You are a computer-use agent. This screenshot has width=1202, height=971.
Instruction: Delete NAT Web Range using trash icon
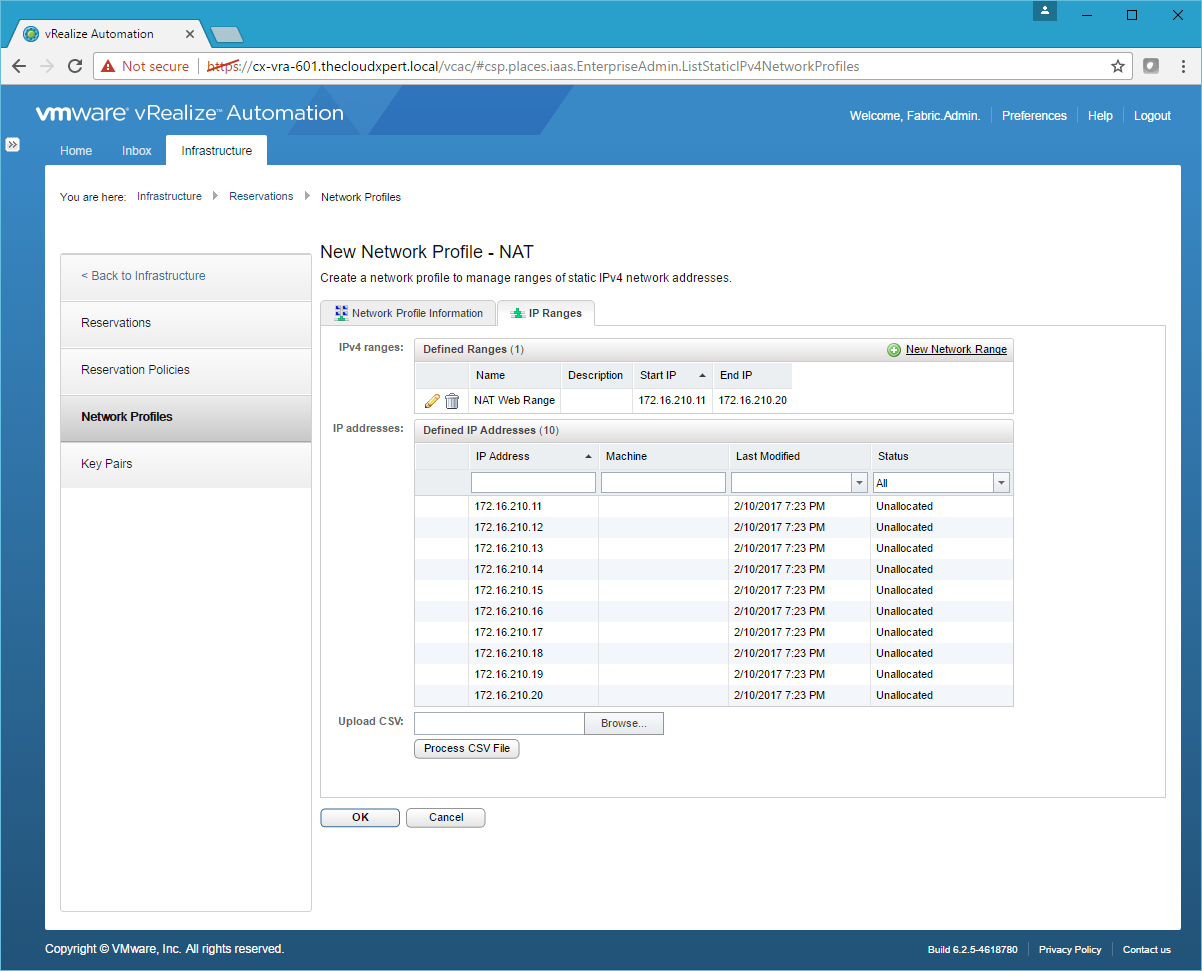tap(452, 401)
